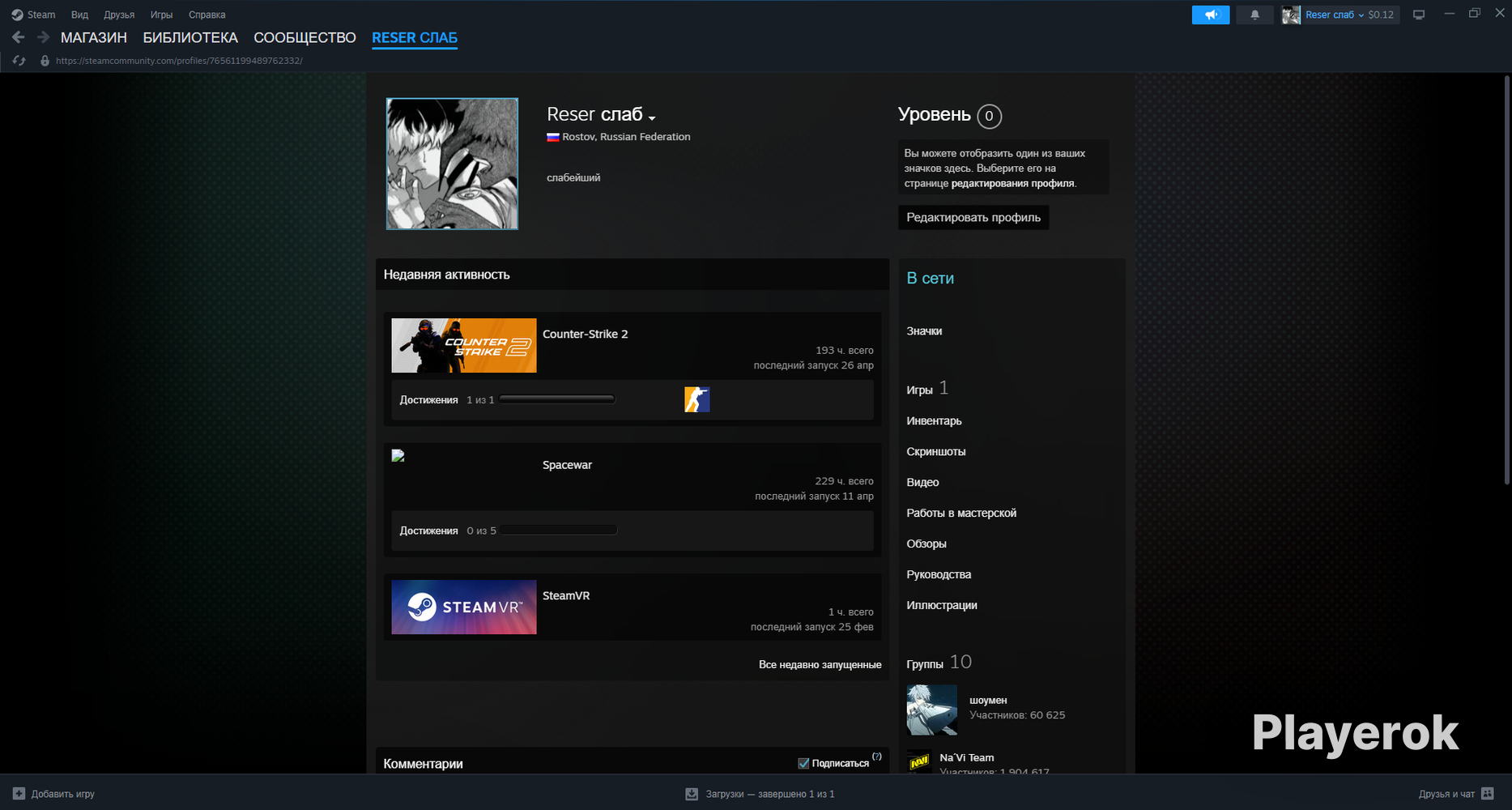This screenshot has width=1512, height=810.
Task: Click the Counter-Strike 2 achievements progress bar
Action: coord(557,399)
